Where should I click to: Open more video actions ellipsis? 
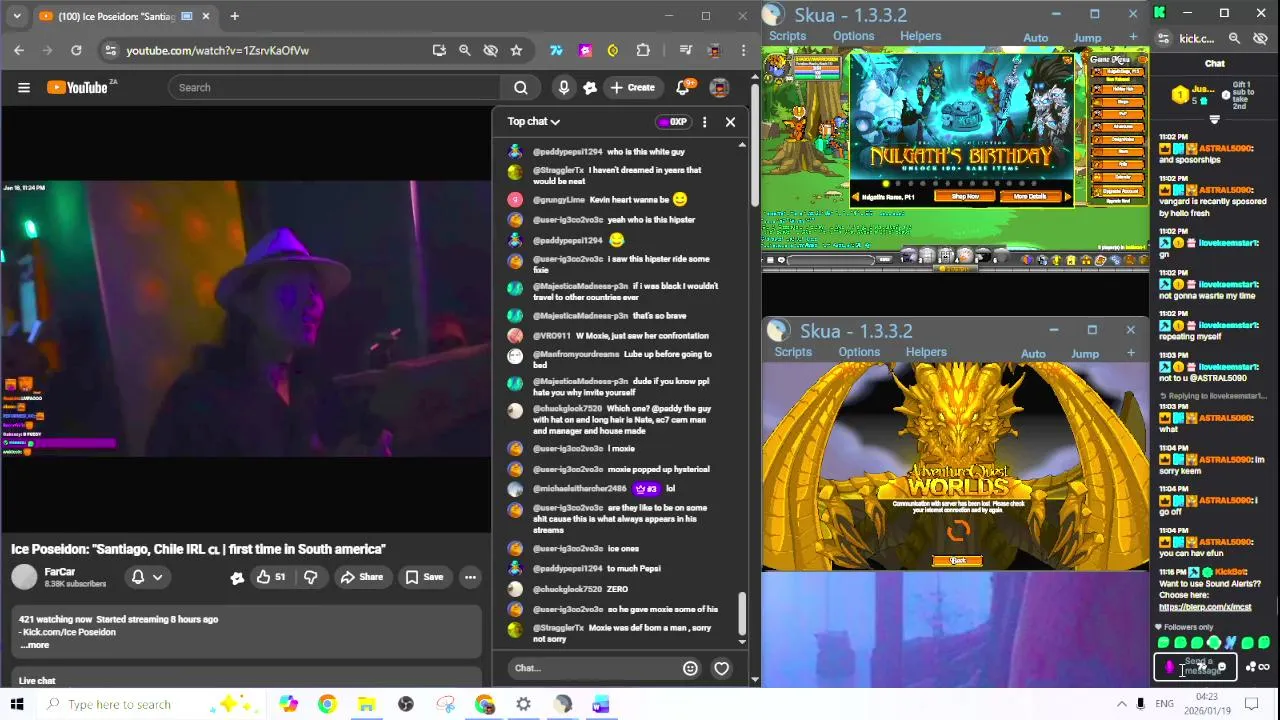pos(470,577)
